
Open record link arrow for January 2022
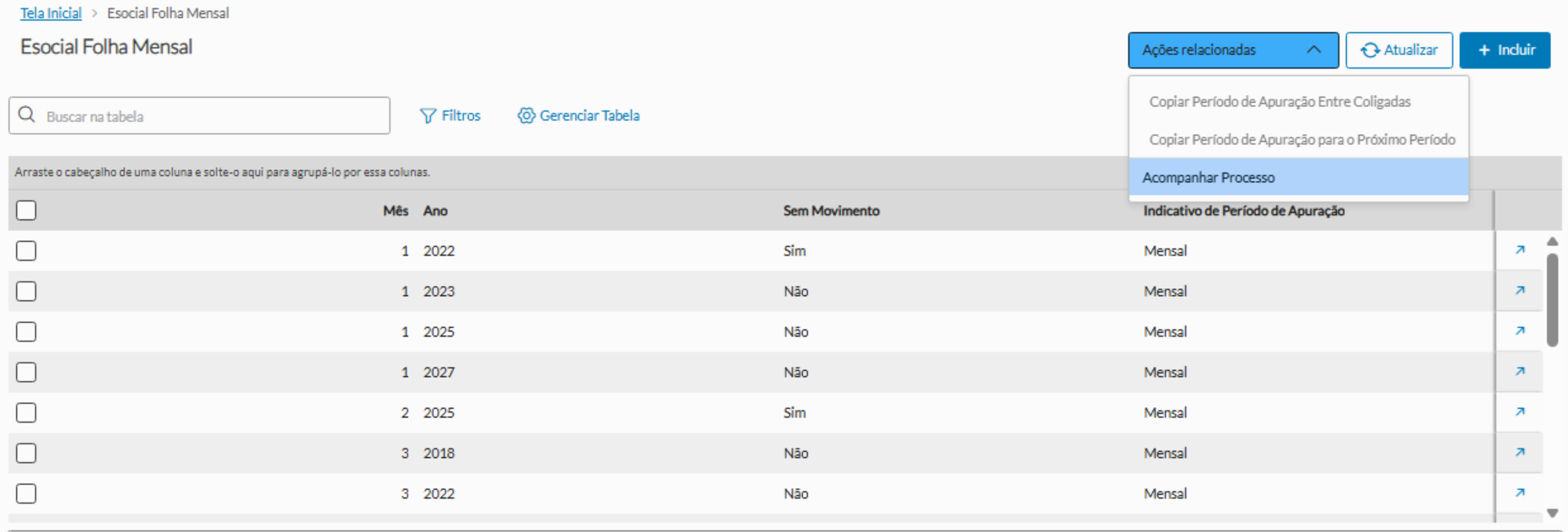[x=1520, y=250]
